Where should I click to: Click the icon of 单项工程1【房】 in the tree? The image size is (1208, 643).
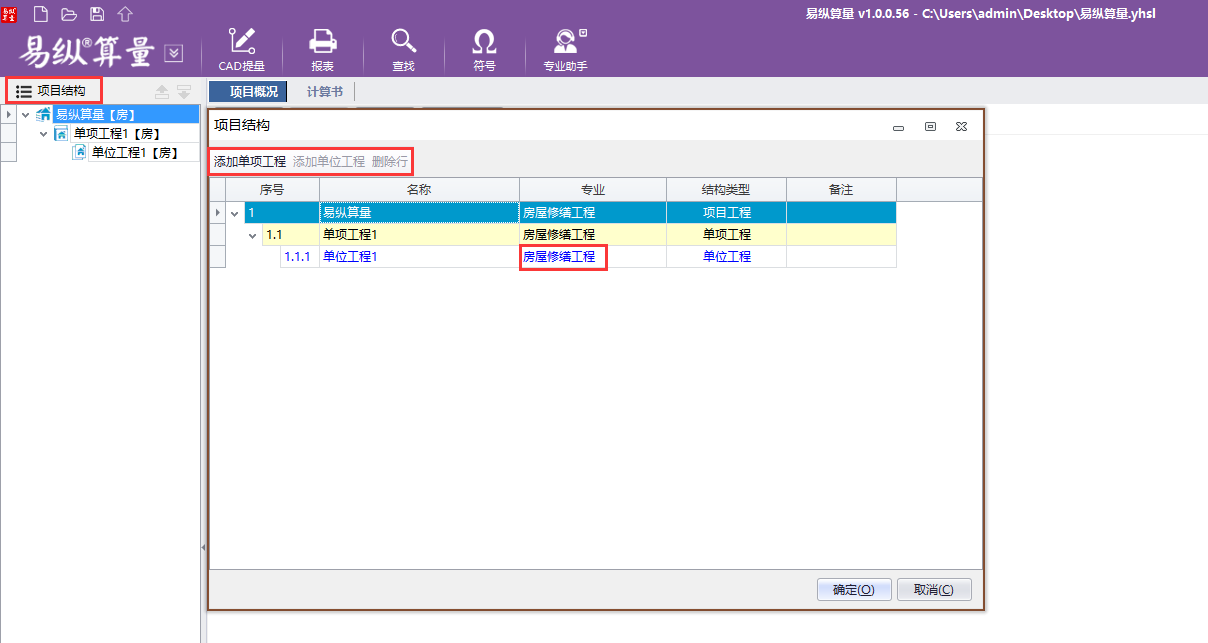(x=61, y=133)
